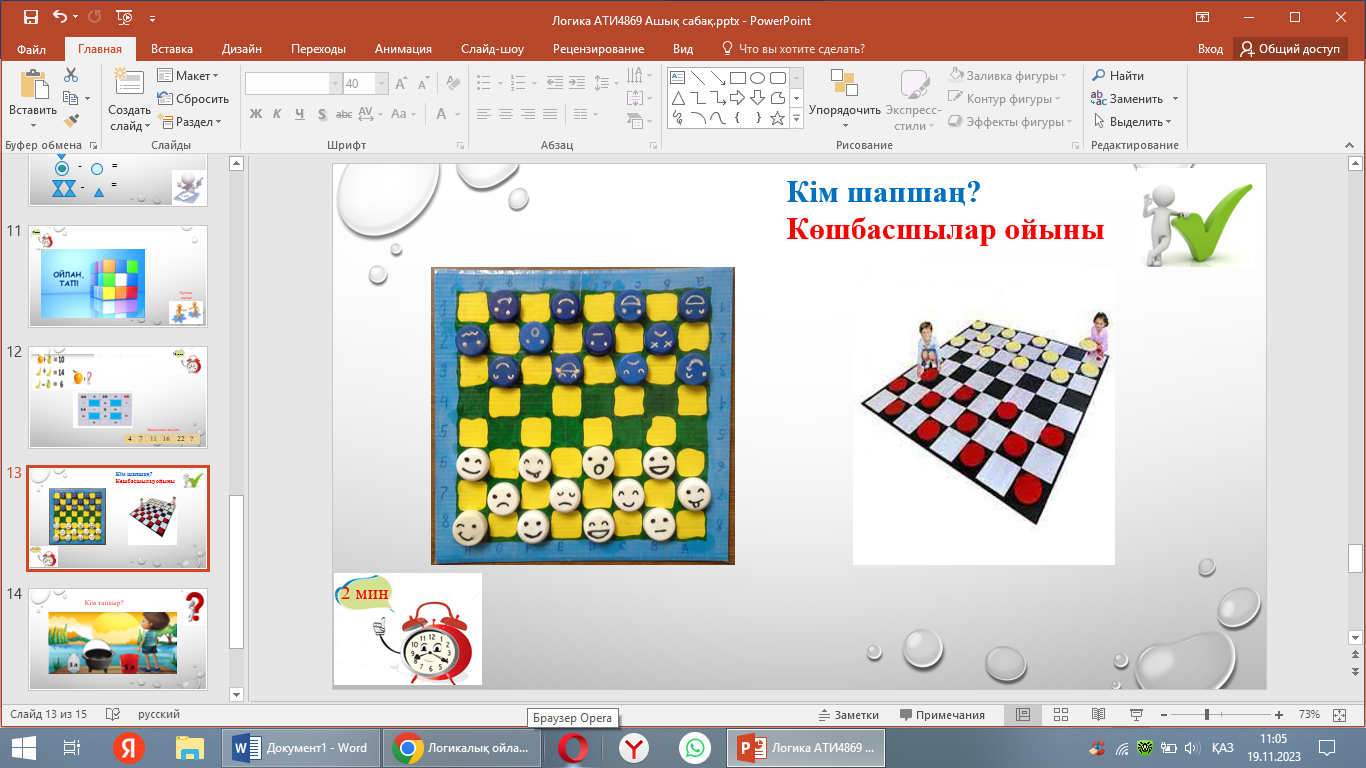The image size is (1366, 768).
Task: Click the Save icon in quick access toolbar
Action: [30, 18]
